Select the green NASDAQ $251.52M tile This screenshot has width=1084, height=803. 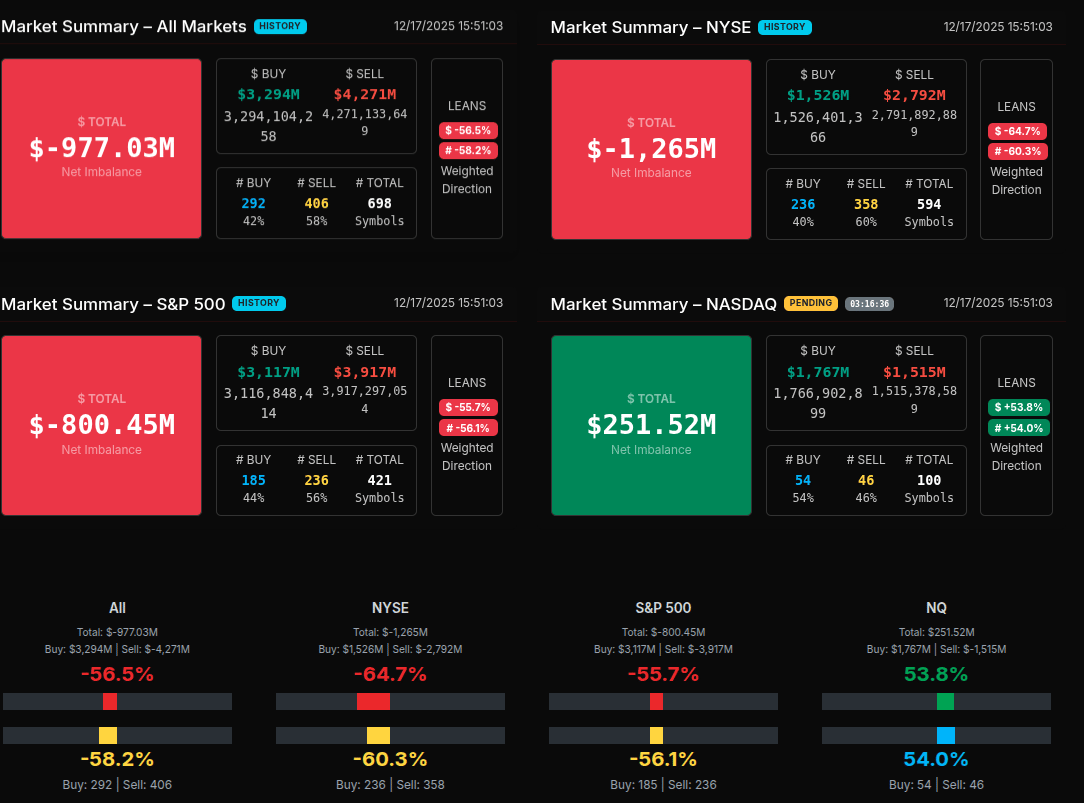pyautogui.click(x=651, y=425)
